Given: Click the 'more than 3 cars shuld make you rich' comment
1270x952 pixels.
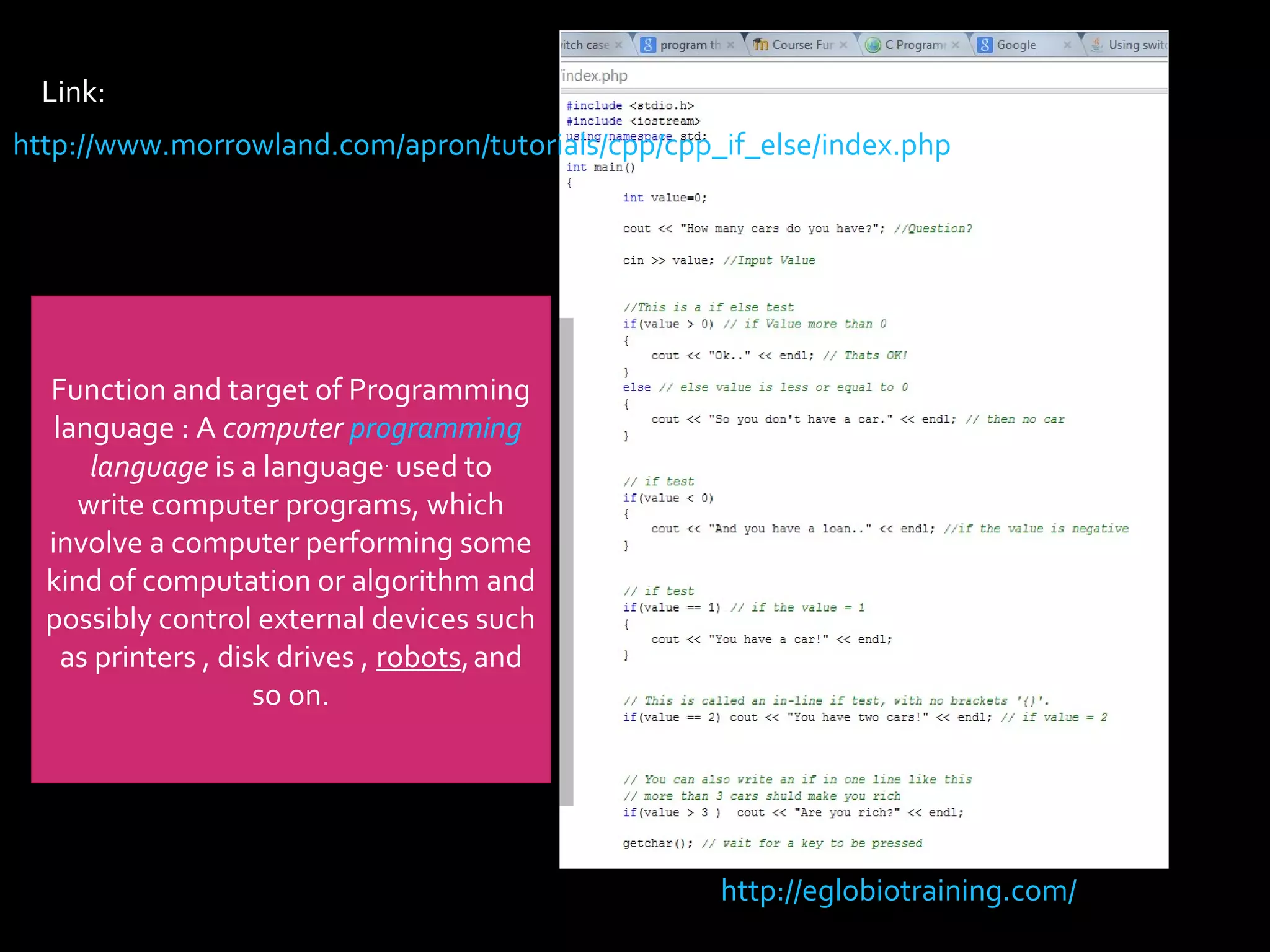Looking at the screenshot, I should [x=762, y=796].
